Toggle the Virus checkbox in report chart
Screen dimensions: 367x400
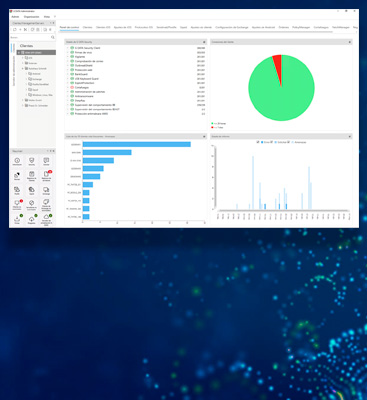pyautogui.click(x=258, y=142)
